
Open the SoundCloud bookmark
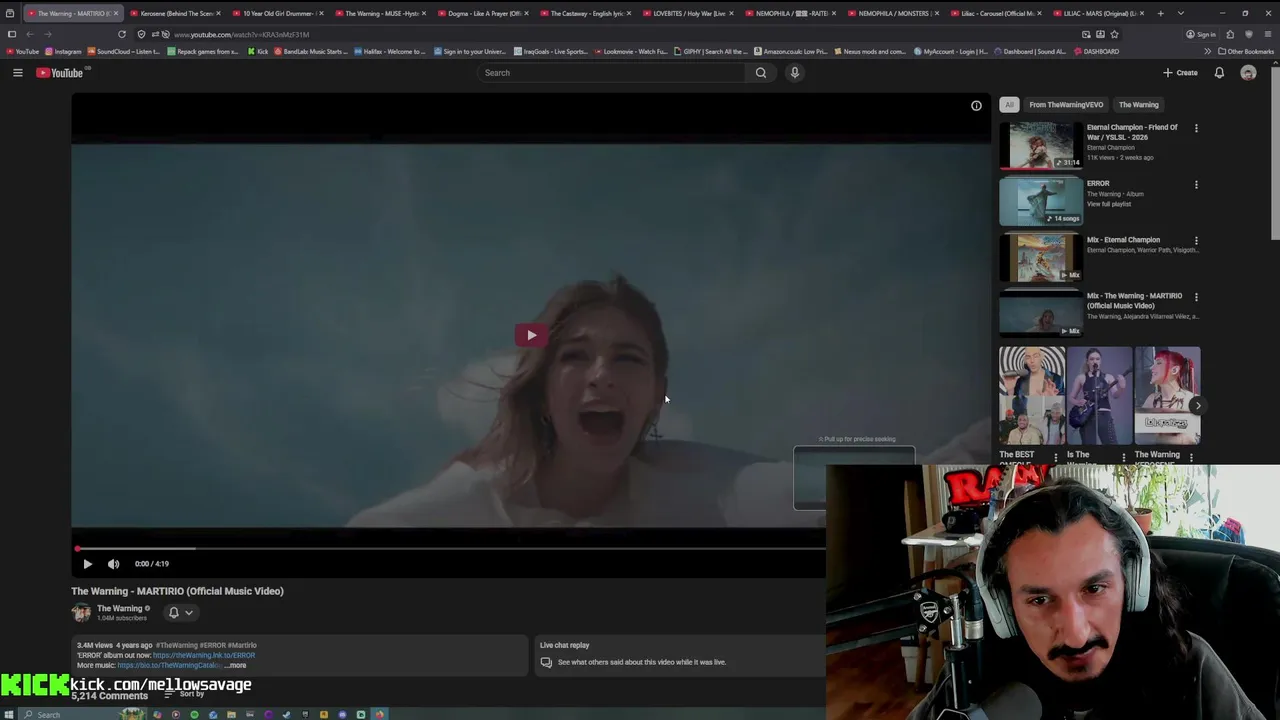coord(125,51)
